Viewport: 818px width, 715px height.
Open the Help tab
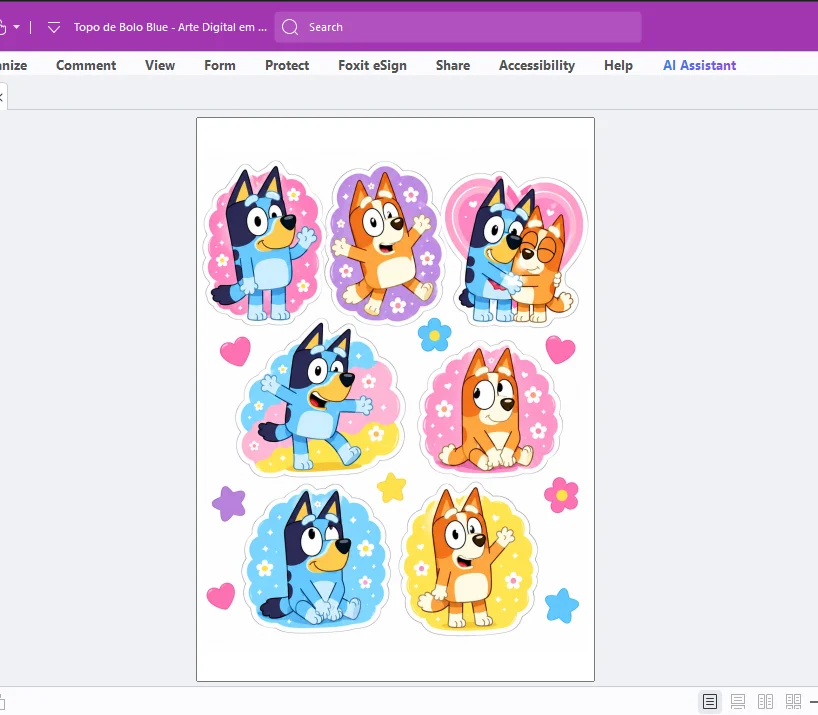click(618, 65)
